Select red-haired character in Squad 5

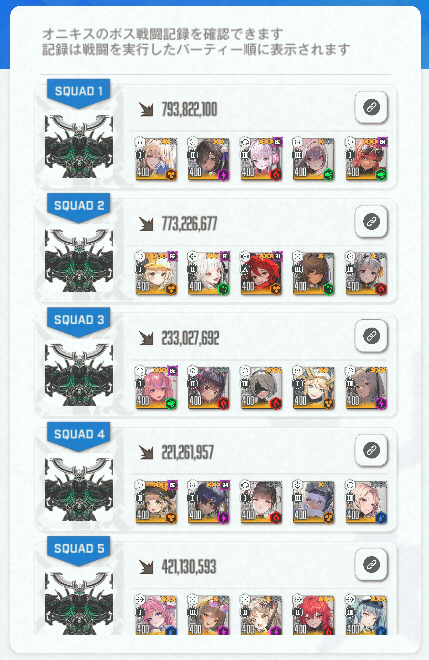click(x=314, y=615)
